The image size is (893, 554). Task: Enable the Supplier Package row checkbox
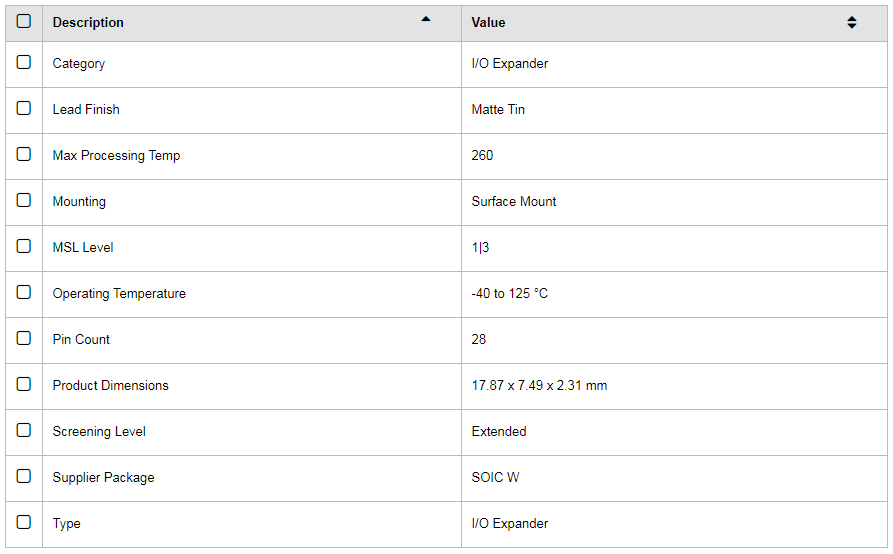coord(24,476)
